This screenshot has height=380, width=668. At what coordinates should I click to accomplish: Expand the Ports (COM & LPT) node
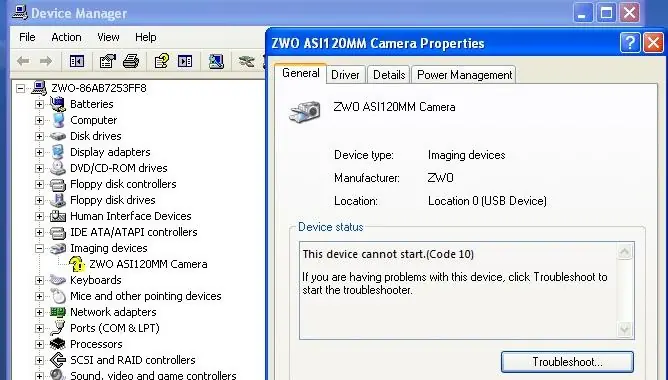[x=39, y=328]
